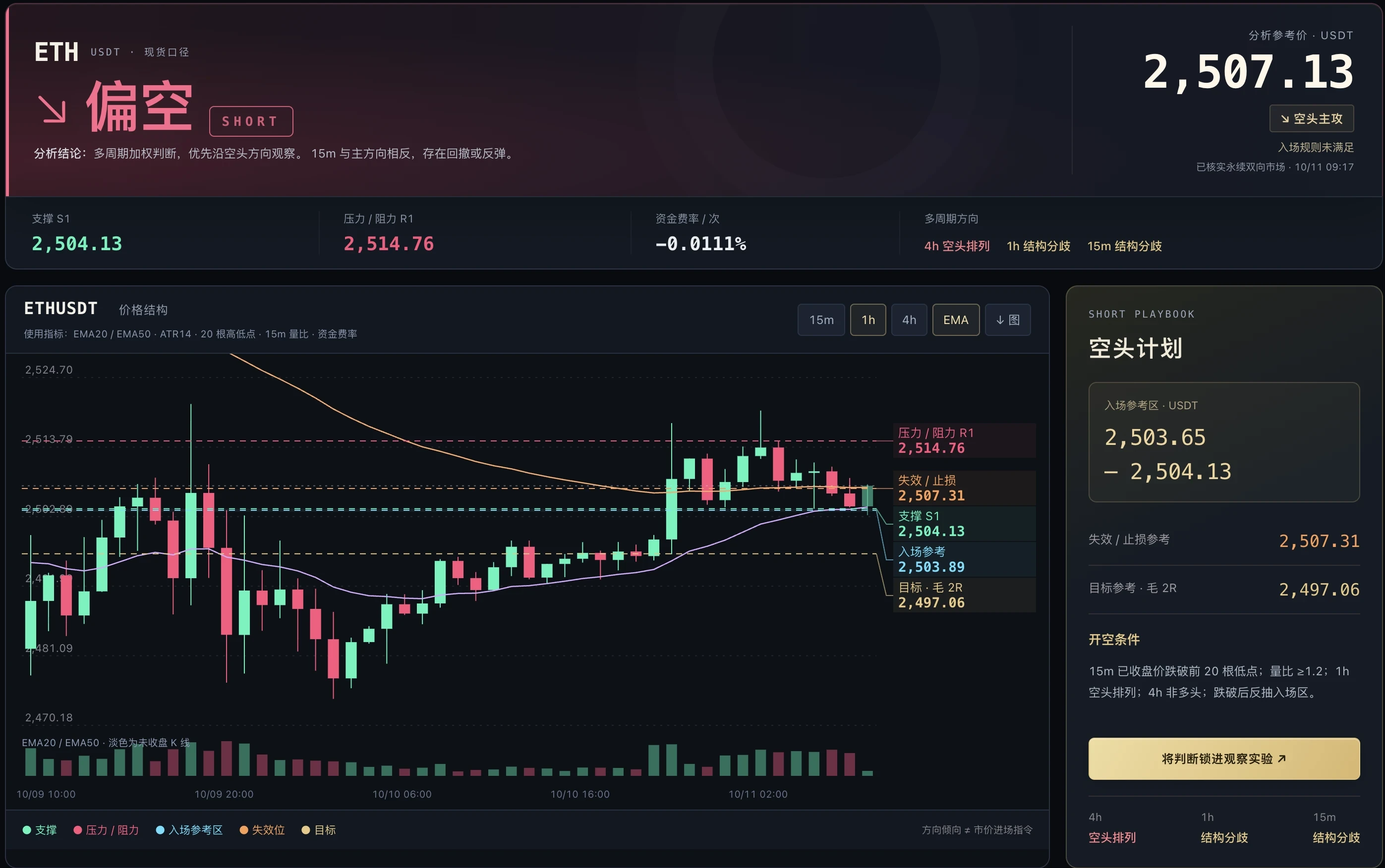This screenshot has height=868, width=1385.
Task: Click the 空头主攻 status chip
Action: [x=1311, y=118]
